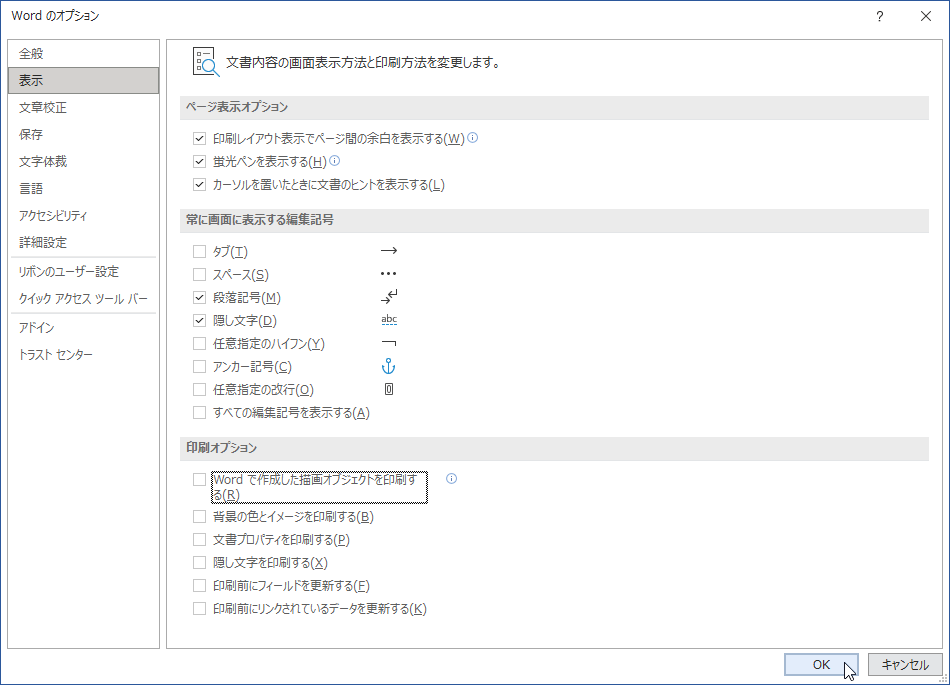This screenshot has width=950, height=685.
Task: Open クイック アクセス ツール バー category
Action: tap(84, 299)
